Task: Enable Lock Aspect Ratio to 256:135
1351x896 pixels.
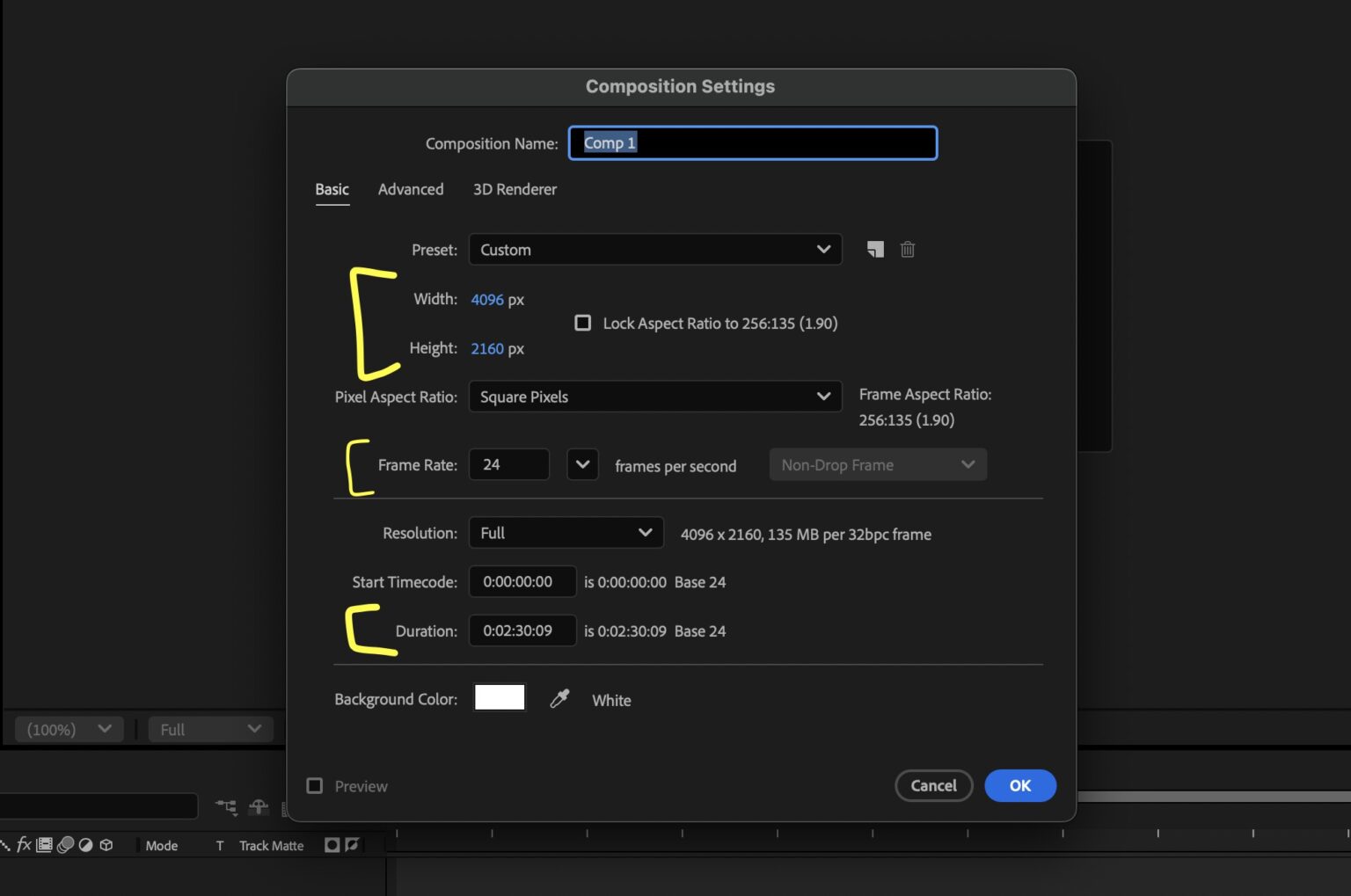Action: [582, 323]
